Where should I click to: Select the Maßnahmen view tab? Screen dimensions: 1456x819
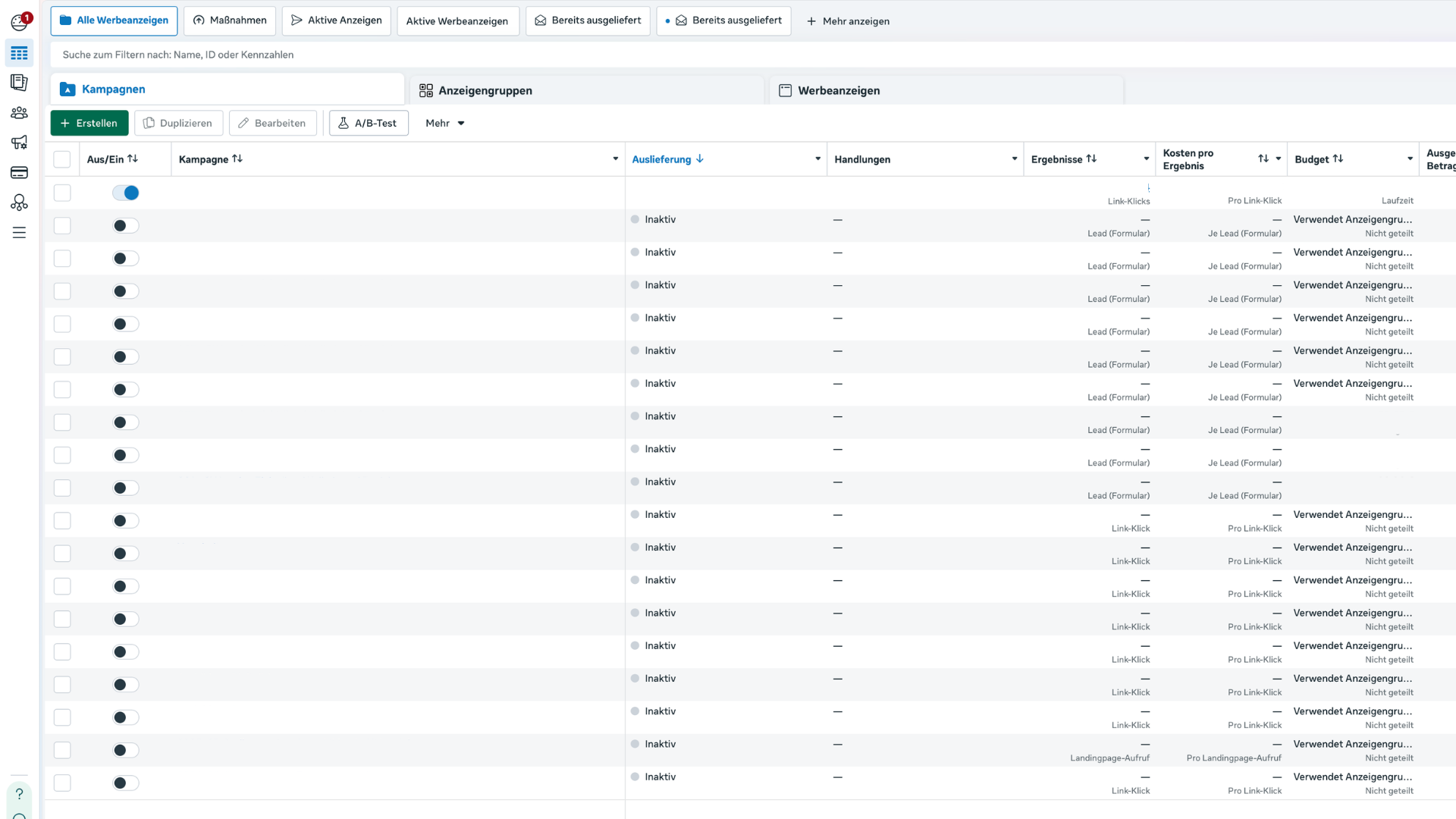tap(230, 20)
